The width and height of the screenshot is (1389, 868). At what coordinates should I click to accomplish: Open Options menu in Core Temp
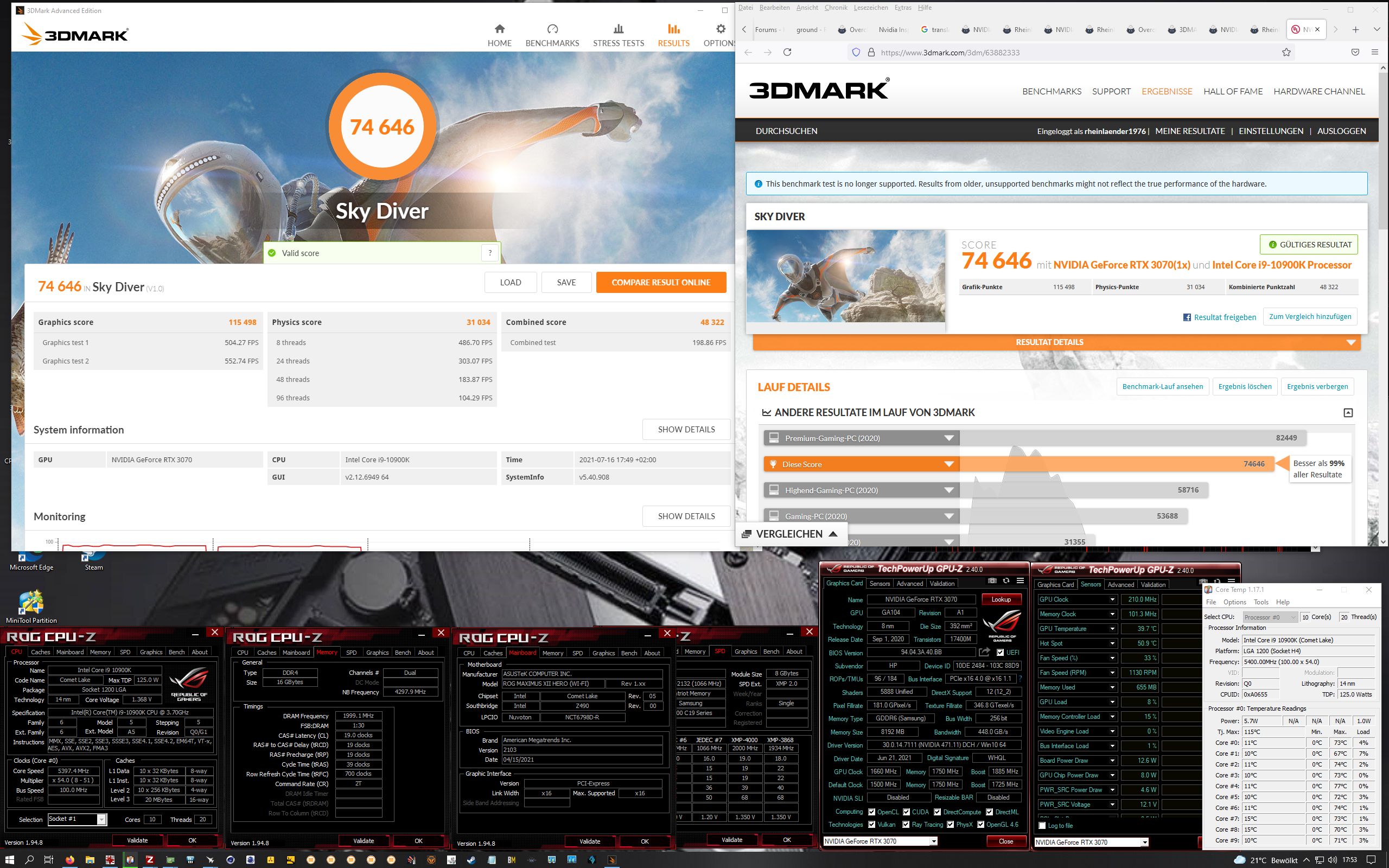click(1234, 602)
